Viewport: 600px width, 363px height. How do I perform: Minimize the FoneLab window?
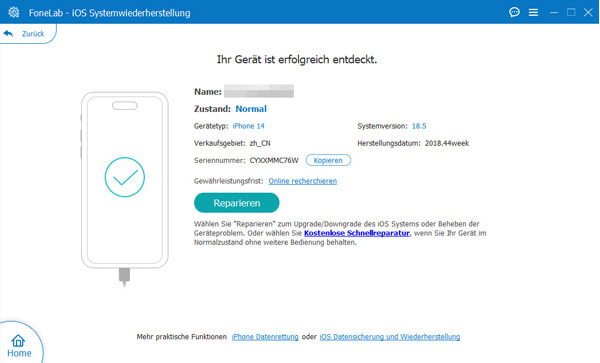tap(554, 13)
